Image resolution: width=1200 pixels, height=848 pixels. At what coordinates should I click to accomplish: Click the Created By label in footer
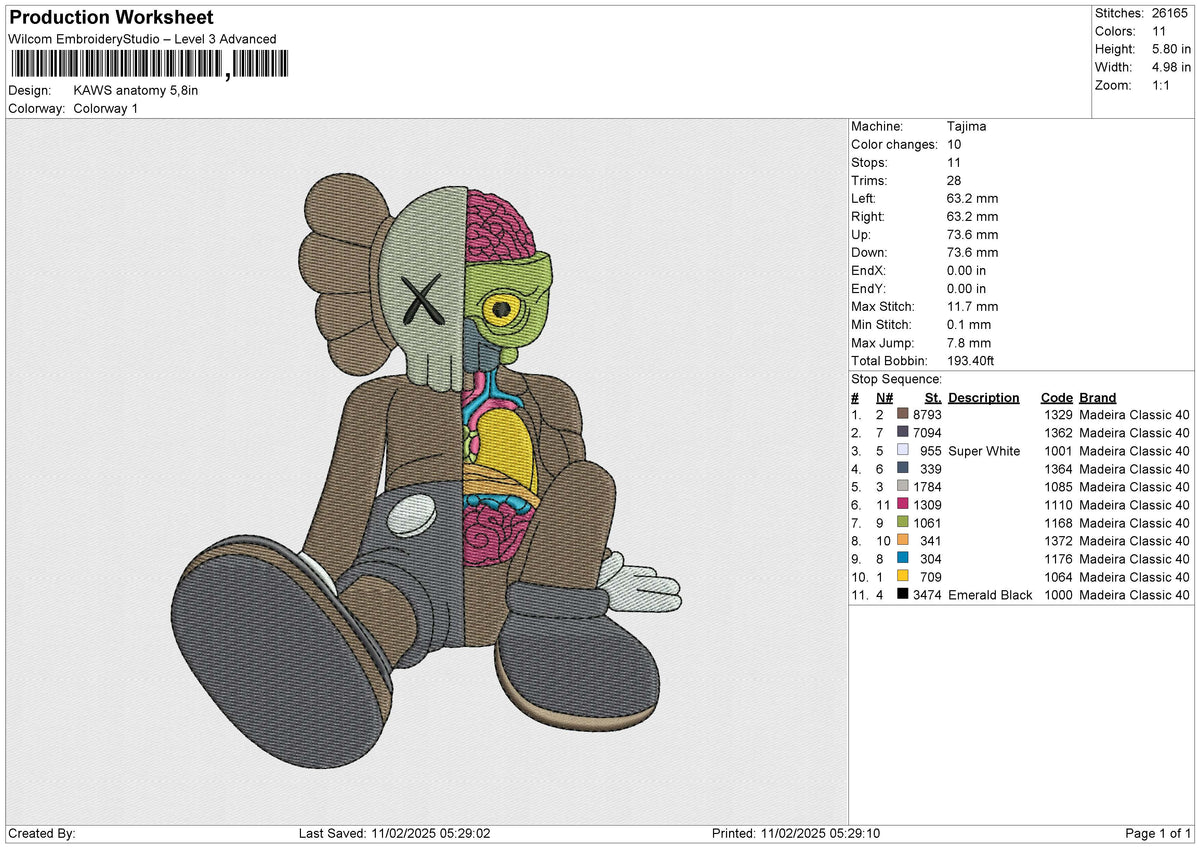pos(41,833)
